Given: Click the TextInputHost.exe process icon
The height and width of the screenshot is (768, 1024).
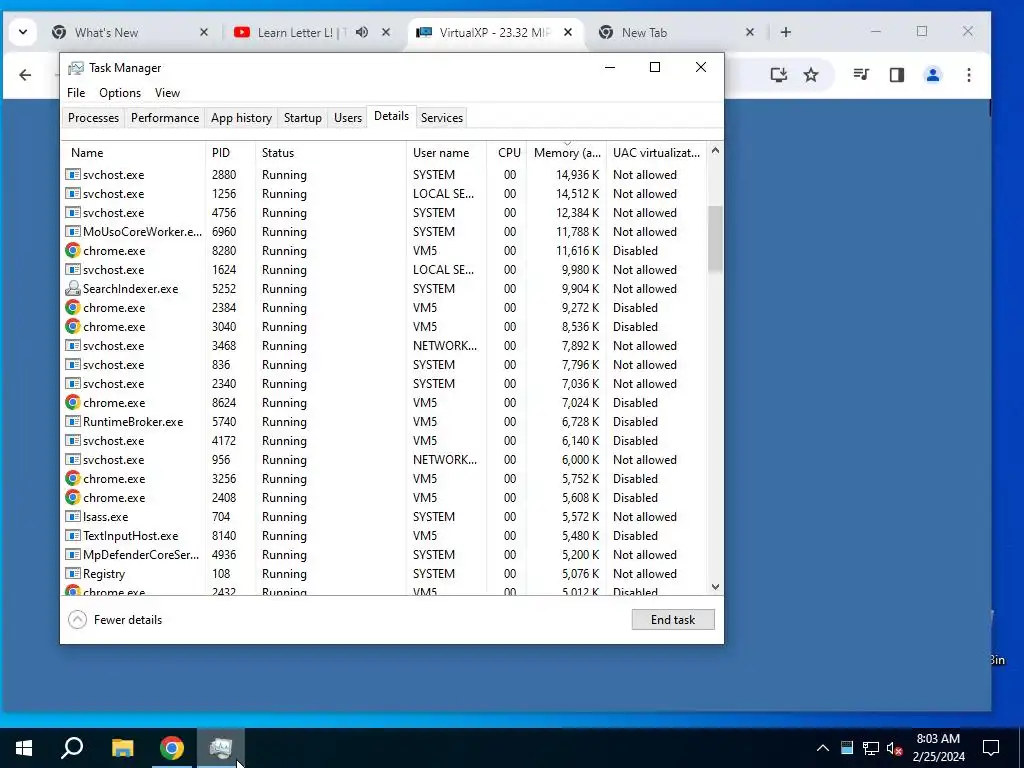Looking at the screenshot, I should [72, 536].
